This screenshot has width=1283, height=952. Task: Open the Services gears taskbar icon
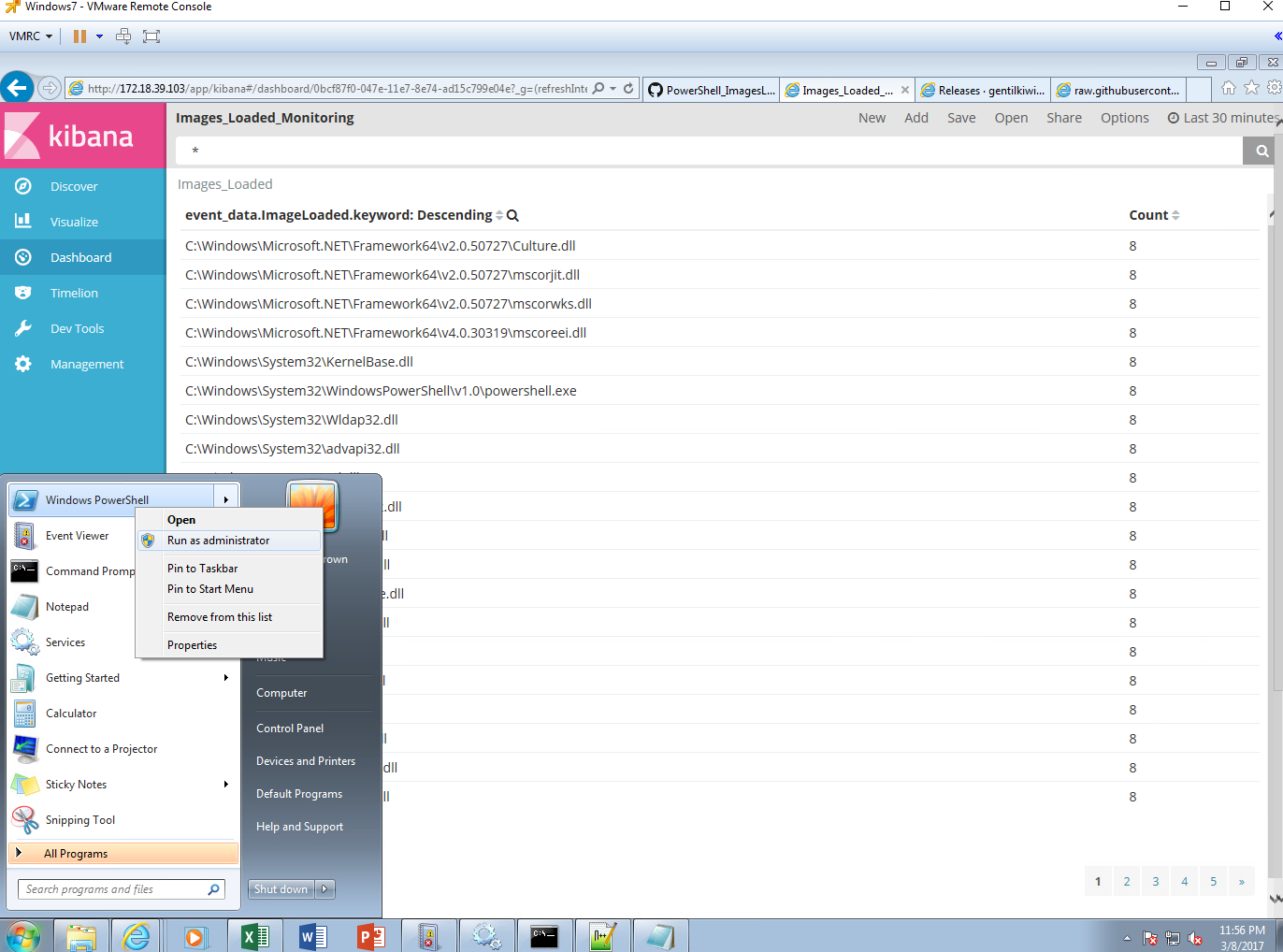(x=486, y=936)
